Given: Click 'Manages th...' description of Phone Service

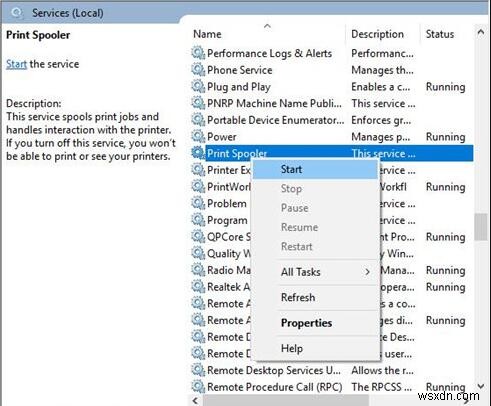Looking at the screenshot, I should tap(382, 70).
